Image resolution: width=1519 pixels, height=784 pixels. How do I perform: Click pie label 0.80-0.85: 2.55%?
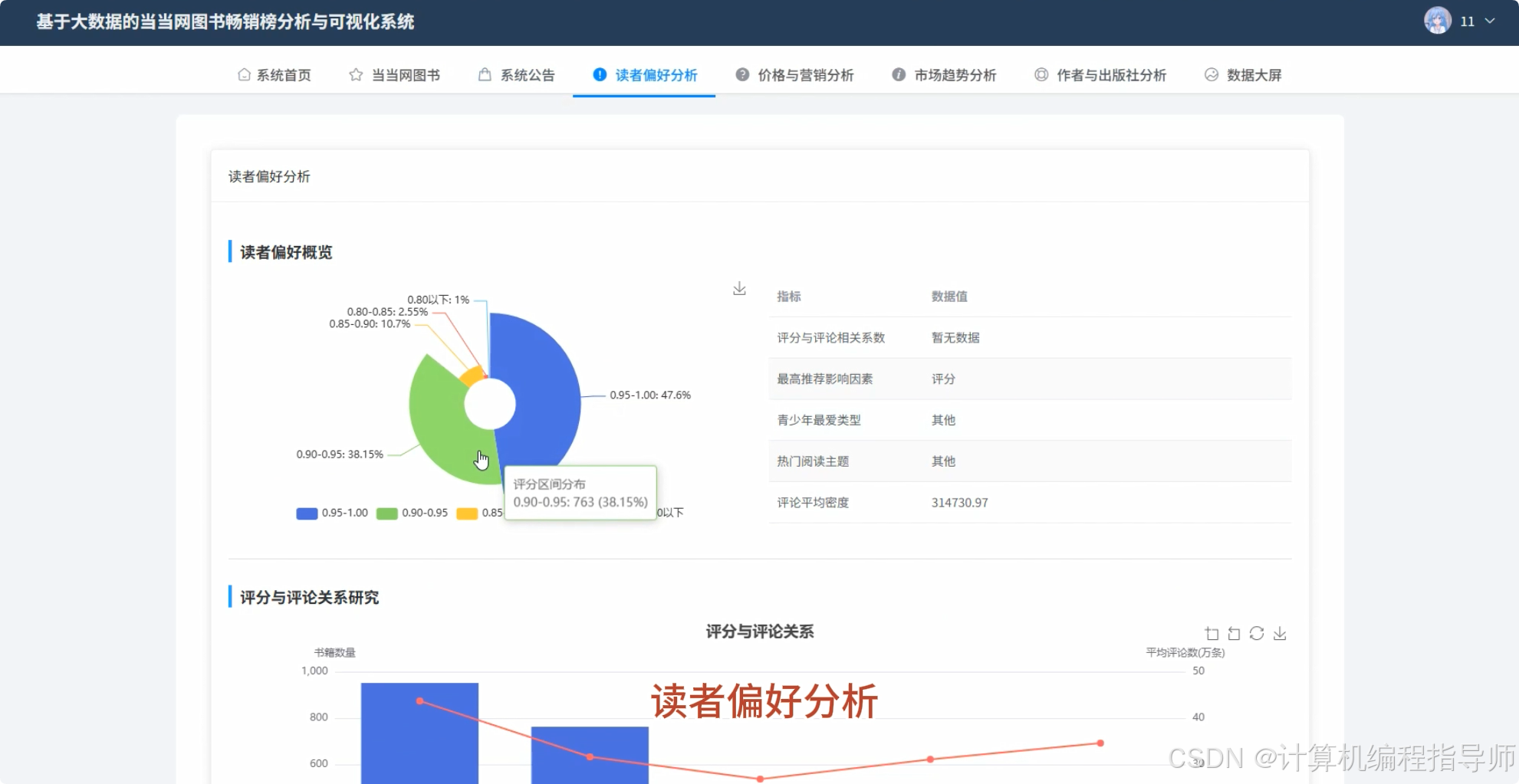coord(387,312)
